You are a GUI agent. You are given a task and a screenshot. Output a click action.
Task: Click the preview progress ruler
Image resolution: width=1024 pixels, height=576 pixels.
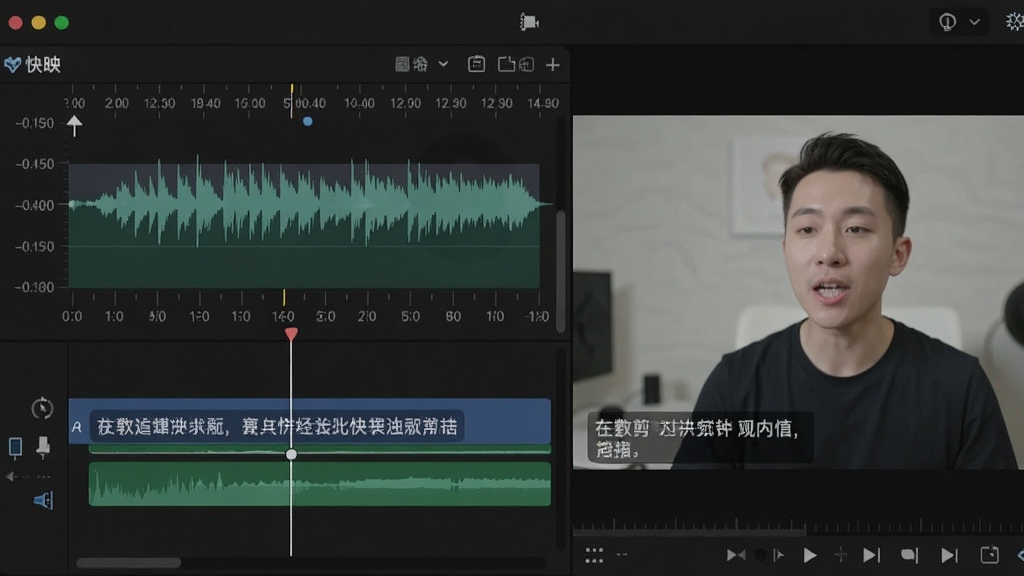pyautogui.click(x=798, y=526)
